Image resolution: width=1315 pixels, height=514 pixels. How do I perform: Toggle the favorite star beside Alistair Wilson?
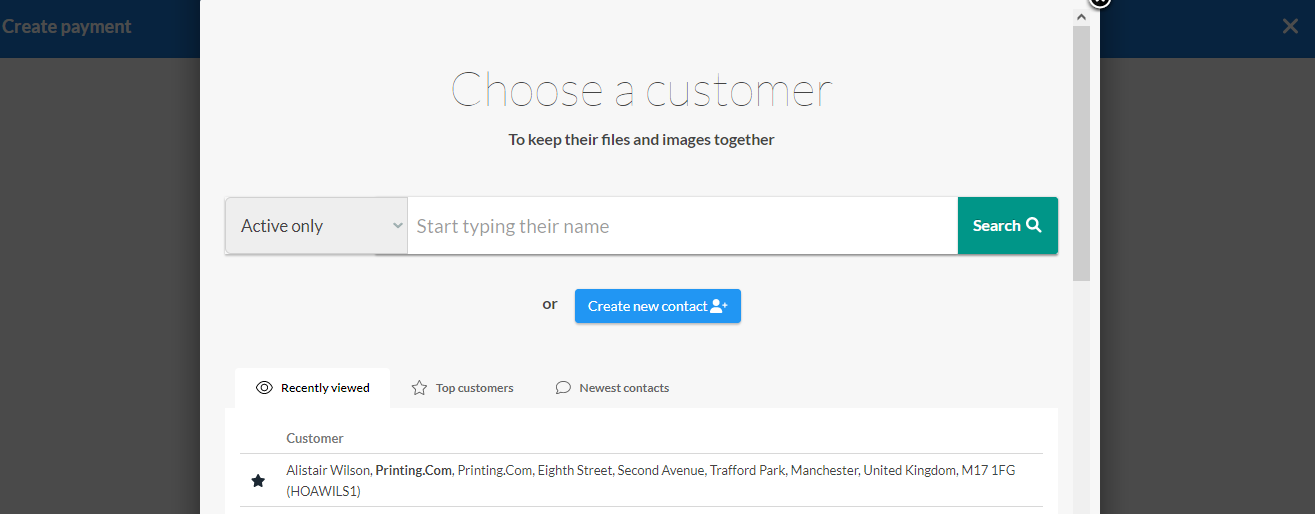click(x=258, y=481)
